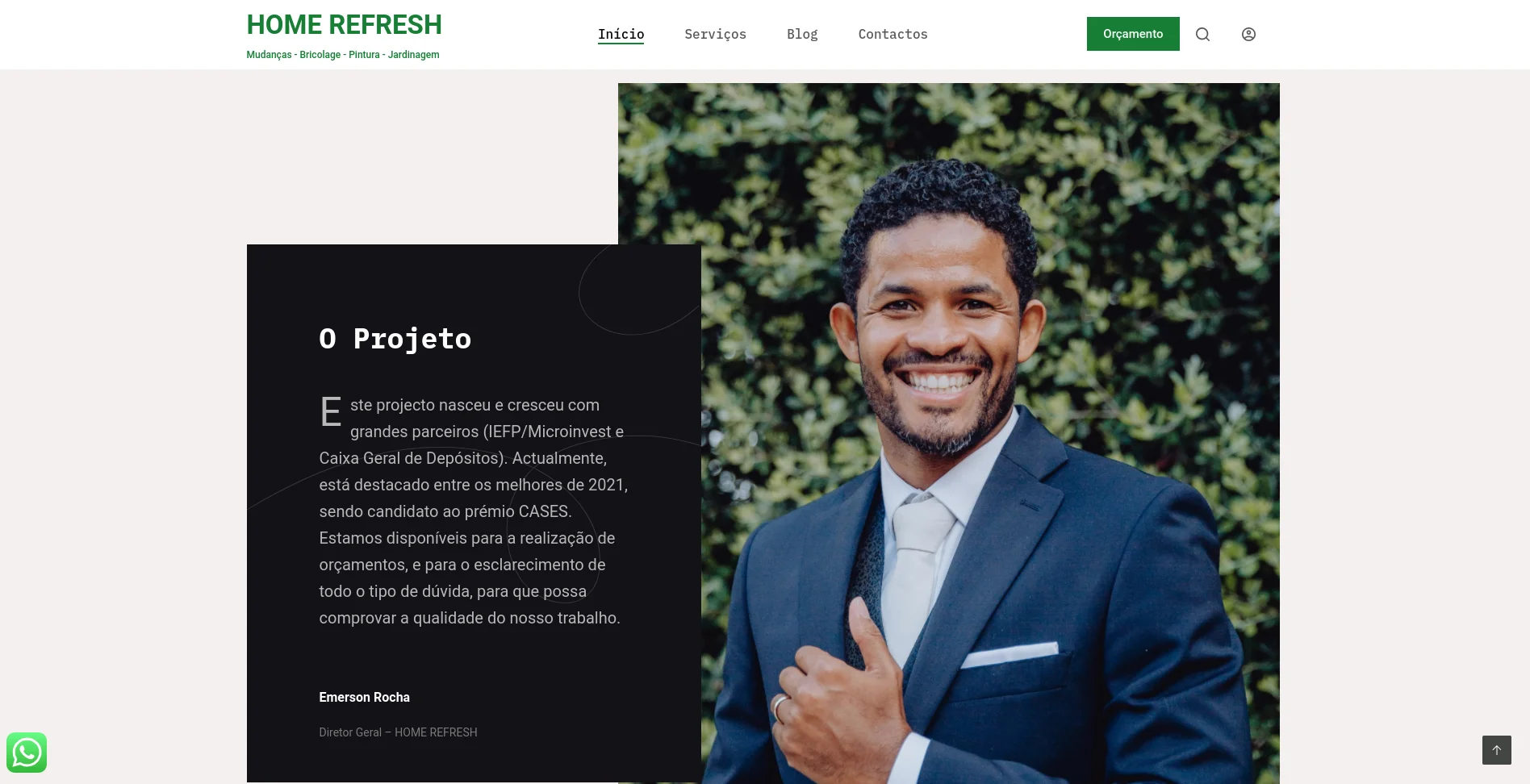This screenshot has width=1530, height=784.
Task: Click the back-to-top arrow button
Action: [x=1497, y=750]
